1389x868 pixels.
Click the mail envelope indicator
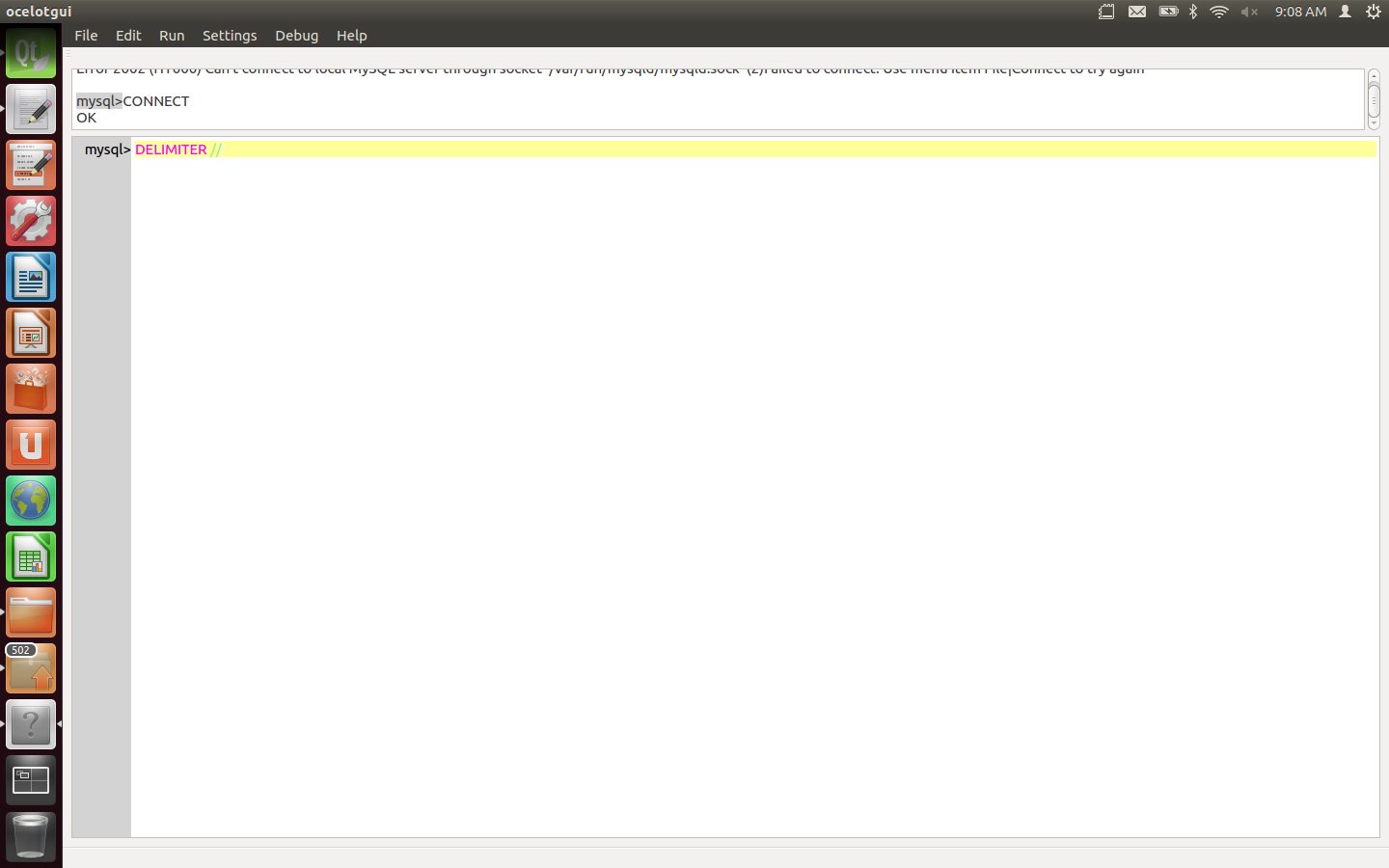point(1137,12)
